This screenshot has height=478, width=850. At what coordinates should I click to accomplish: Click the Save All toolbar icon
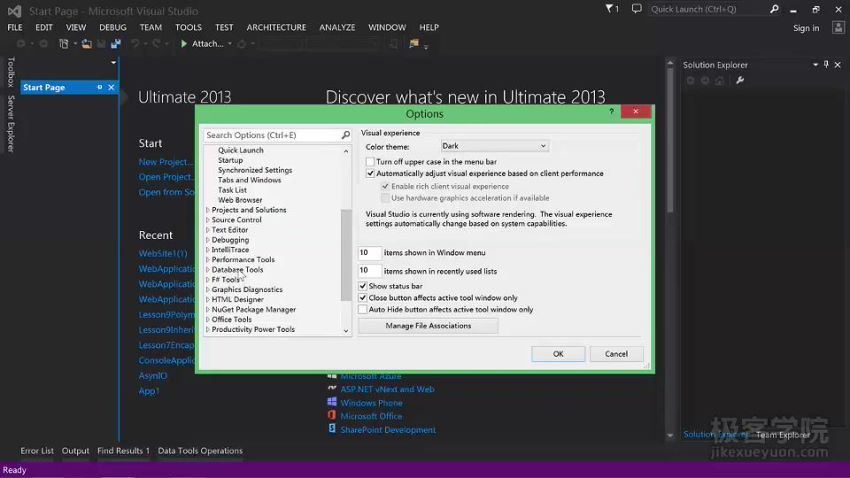pos(115,44)
